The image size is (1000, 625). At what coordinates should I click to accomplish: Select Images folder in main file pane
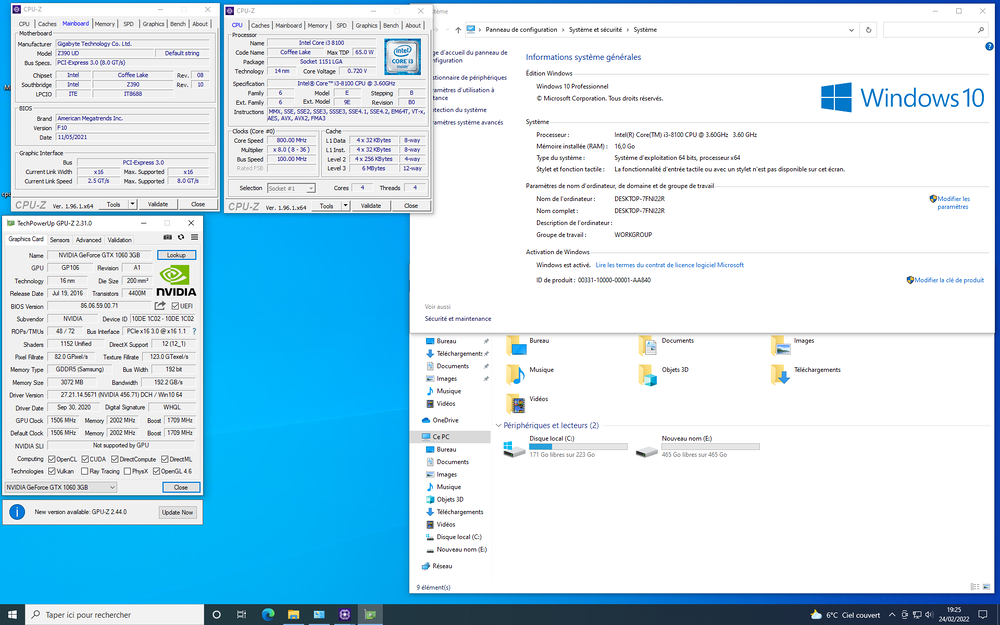click(793, 345)
